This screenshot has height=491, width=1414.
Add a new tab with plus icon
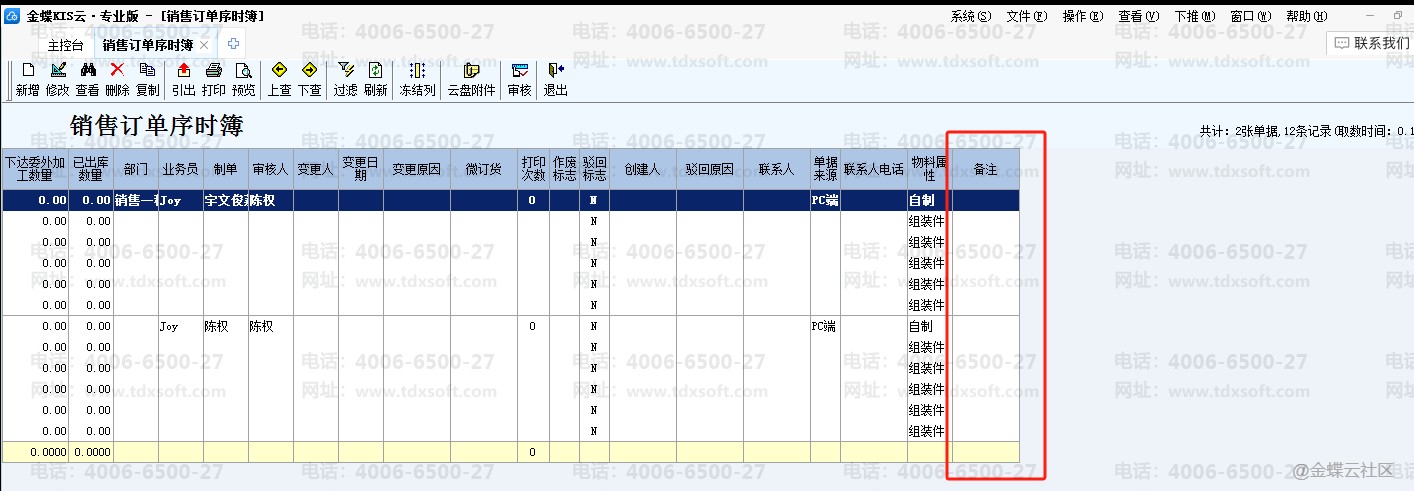233,44
